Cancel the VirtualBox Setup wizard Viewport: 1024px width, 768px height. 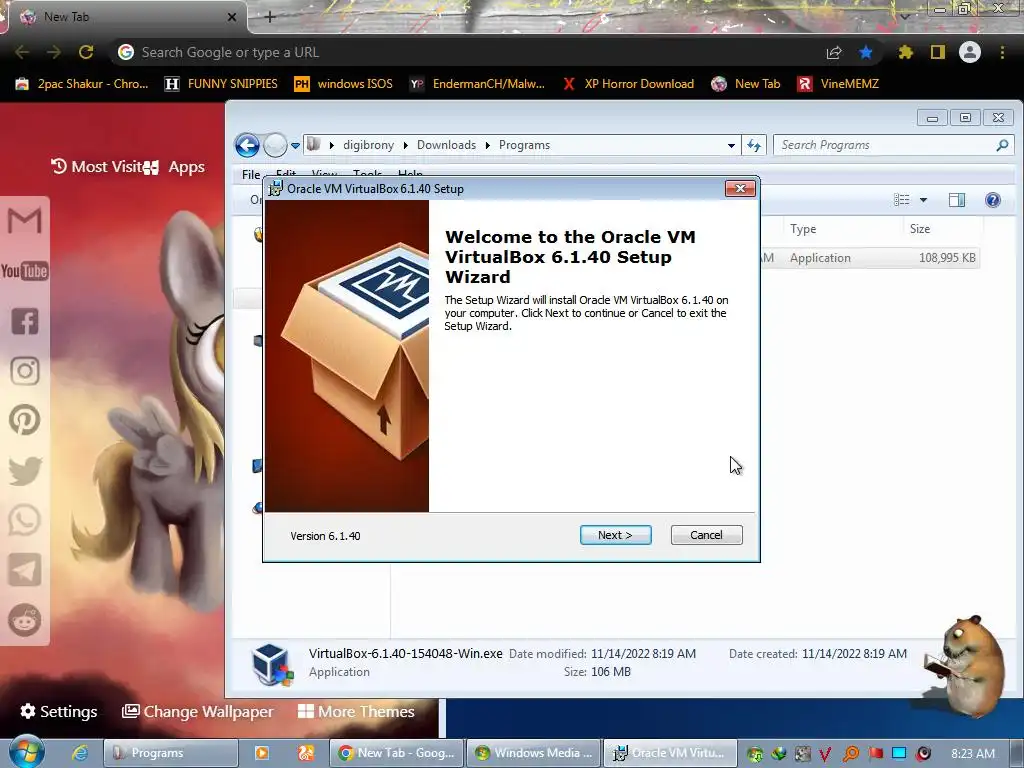[706, 535]
